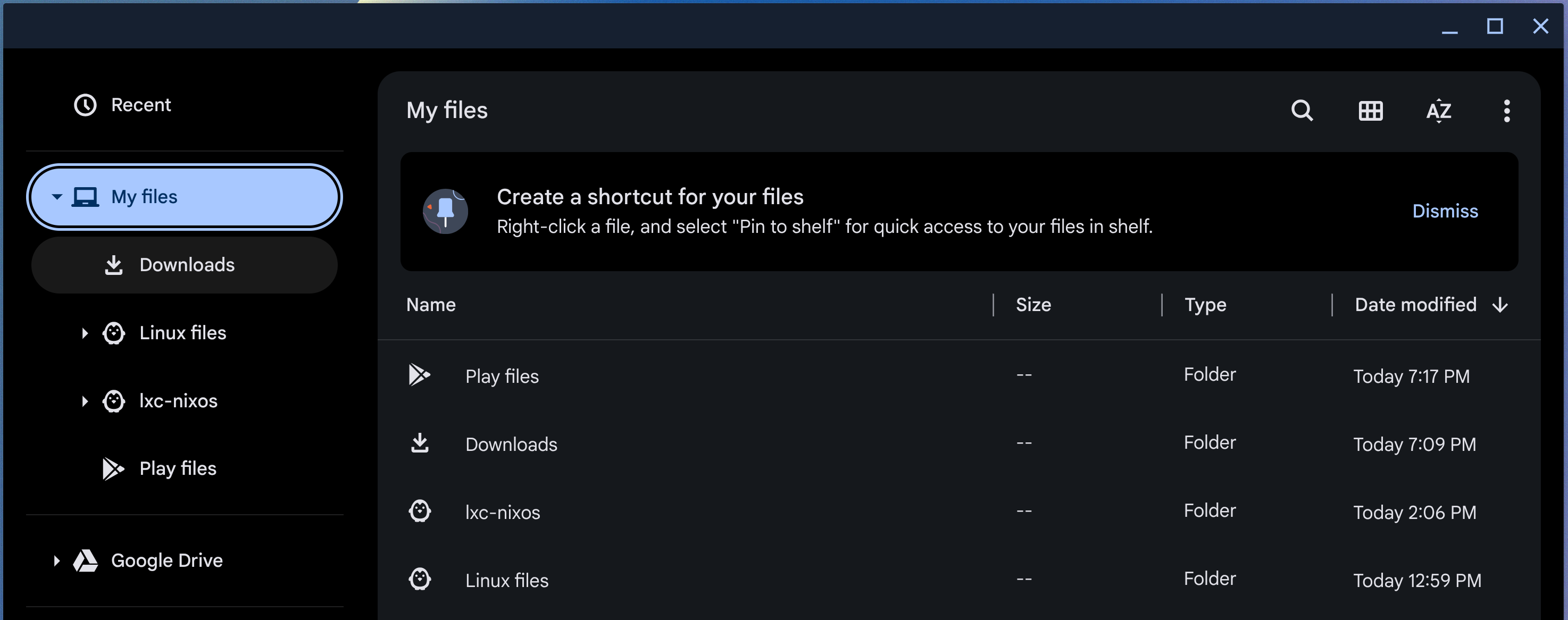Viewport: 1568px width, 620px height.
Task: Click the lxc-nixos row penguin icon in list
Action: (419, 511)
